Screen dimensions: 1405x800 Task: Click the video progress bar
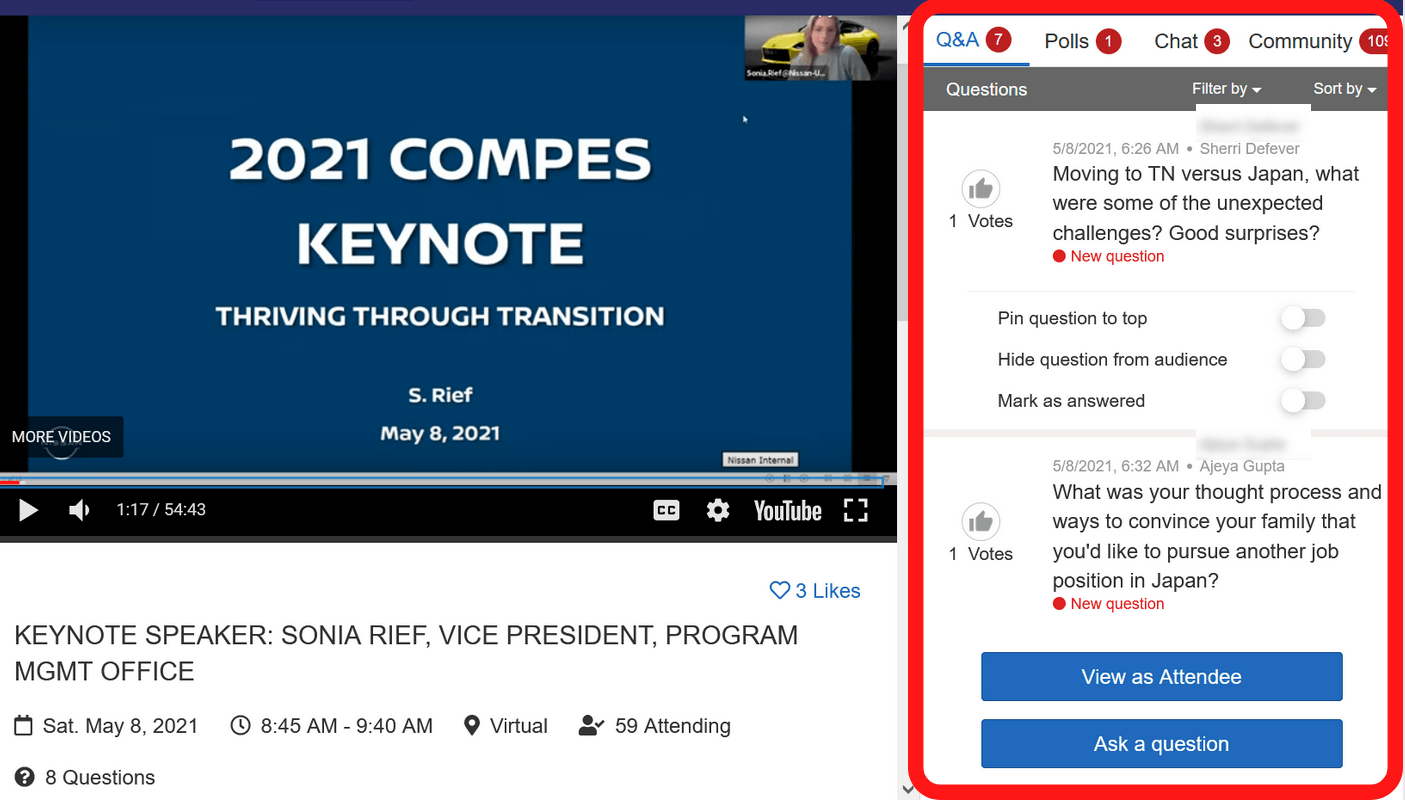point(440,481)
